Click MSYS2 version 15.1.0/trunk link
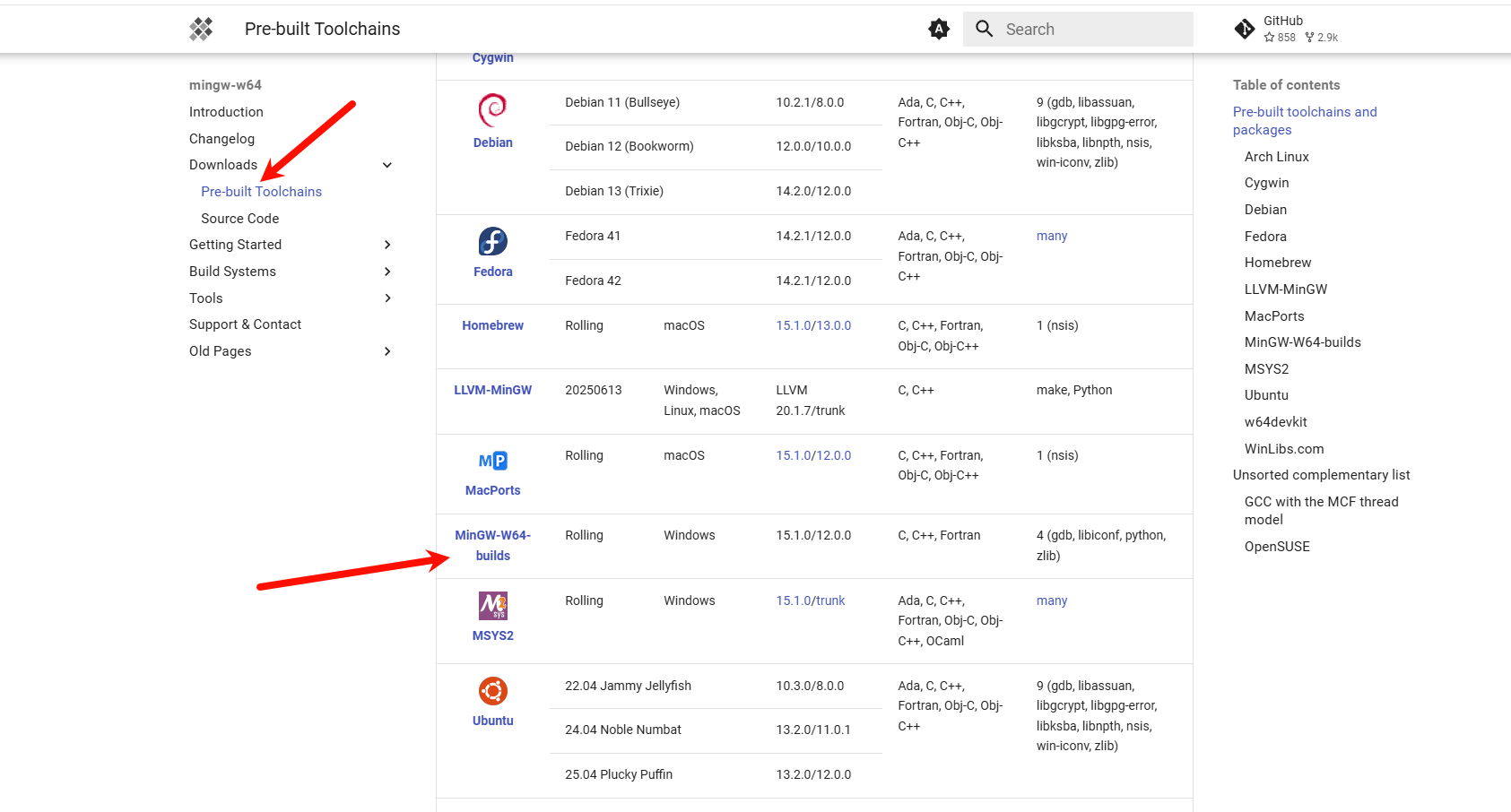 [x=811, y=600]
